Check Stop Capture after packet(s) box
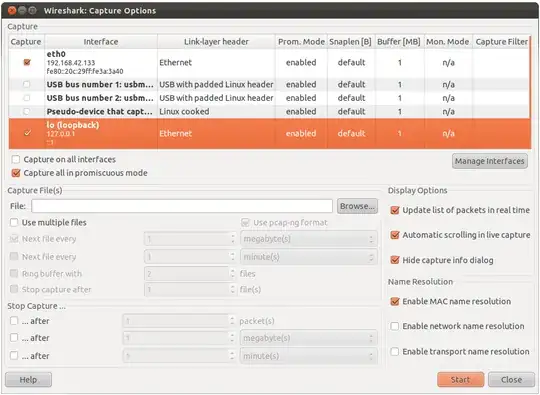The width and height of the screenshot is (540, 395). coord(14,321)
